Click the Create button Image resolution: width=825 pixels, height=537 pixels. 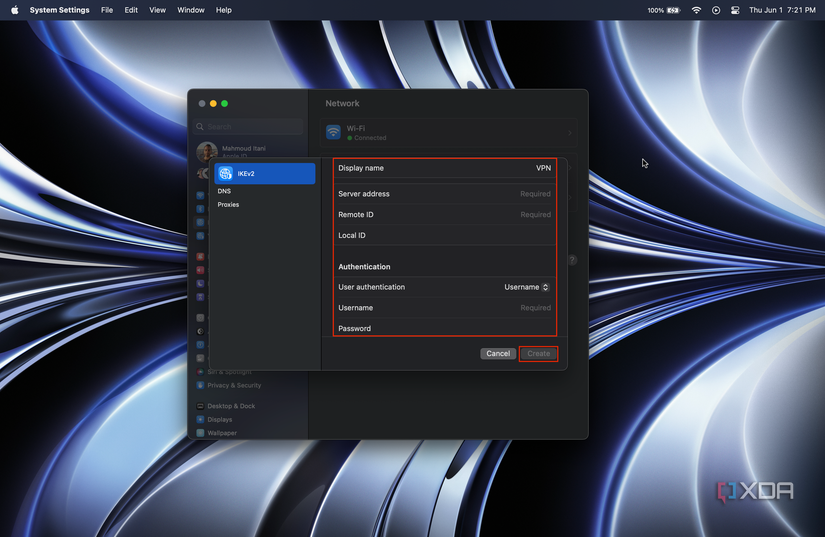tap(538, 354)
